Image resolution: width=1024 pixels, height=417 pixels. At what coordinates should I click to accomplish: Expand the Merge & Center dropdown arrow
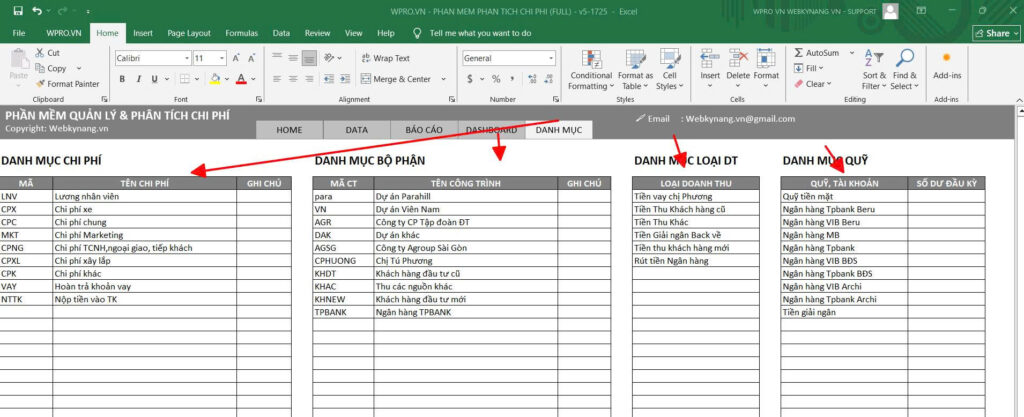438,79
